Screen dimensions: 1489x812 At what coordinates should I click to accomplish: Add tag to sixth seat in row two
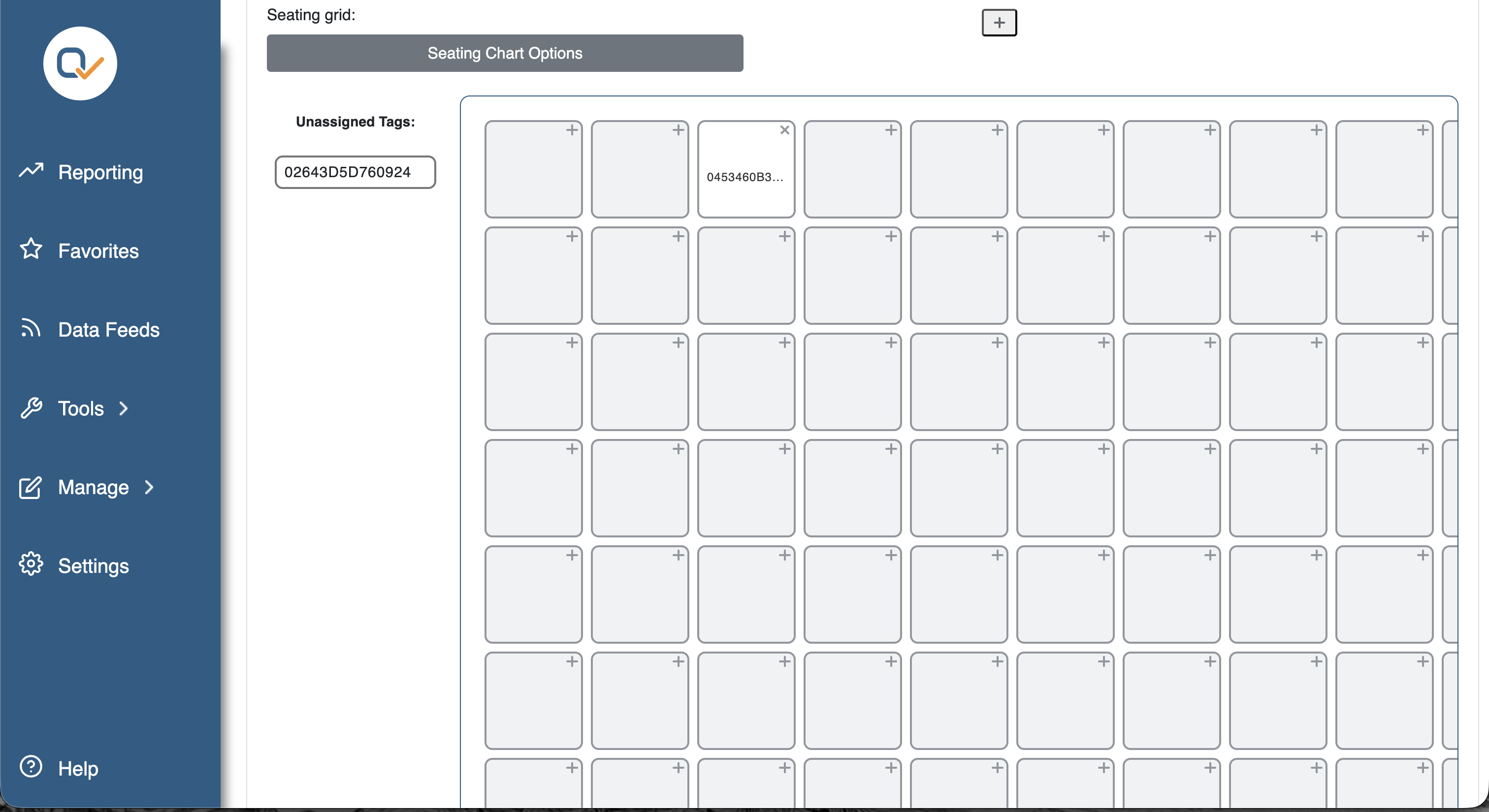click(x=1103, y=236)
